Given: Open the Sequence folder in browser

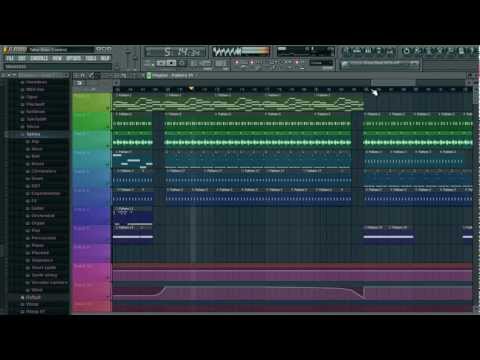Looking at the screenshot, I should tap(42, 260).
